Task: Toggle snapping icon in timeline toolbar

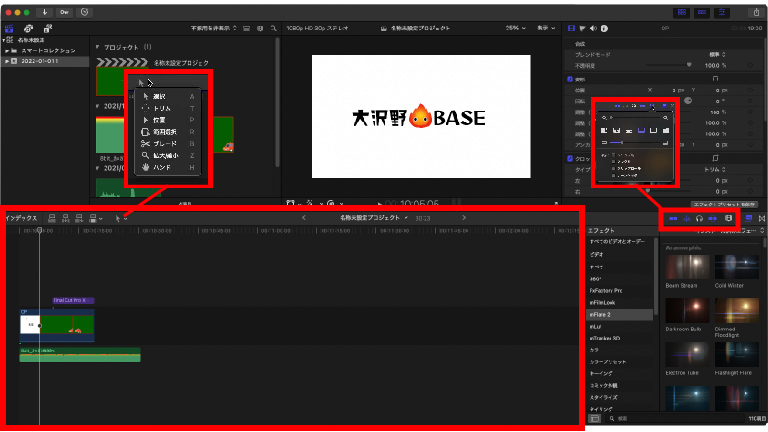Action: coord(713,218)
